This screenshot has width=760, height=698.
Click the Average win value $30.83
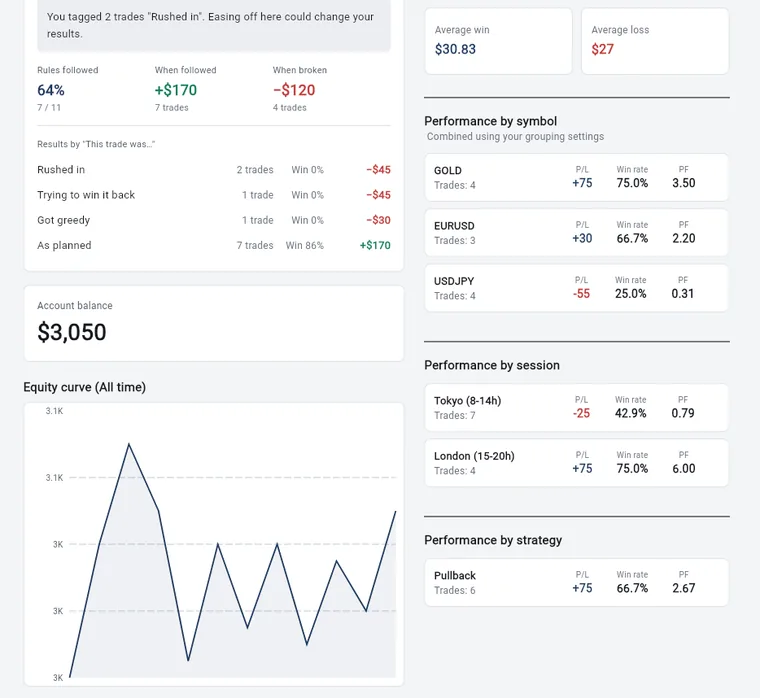point(455,49)
